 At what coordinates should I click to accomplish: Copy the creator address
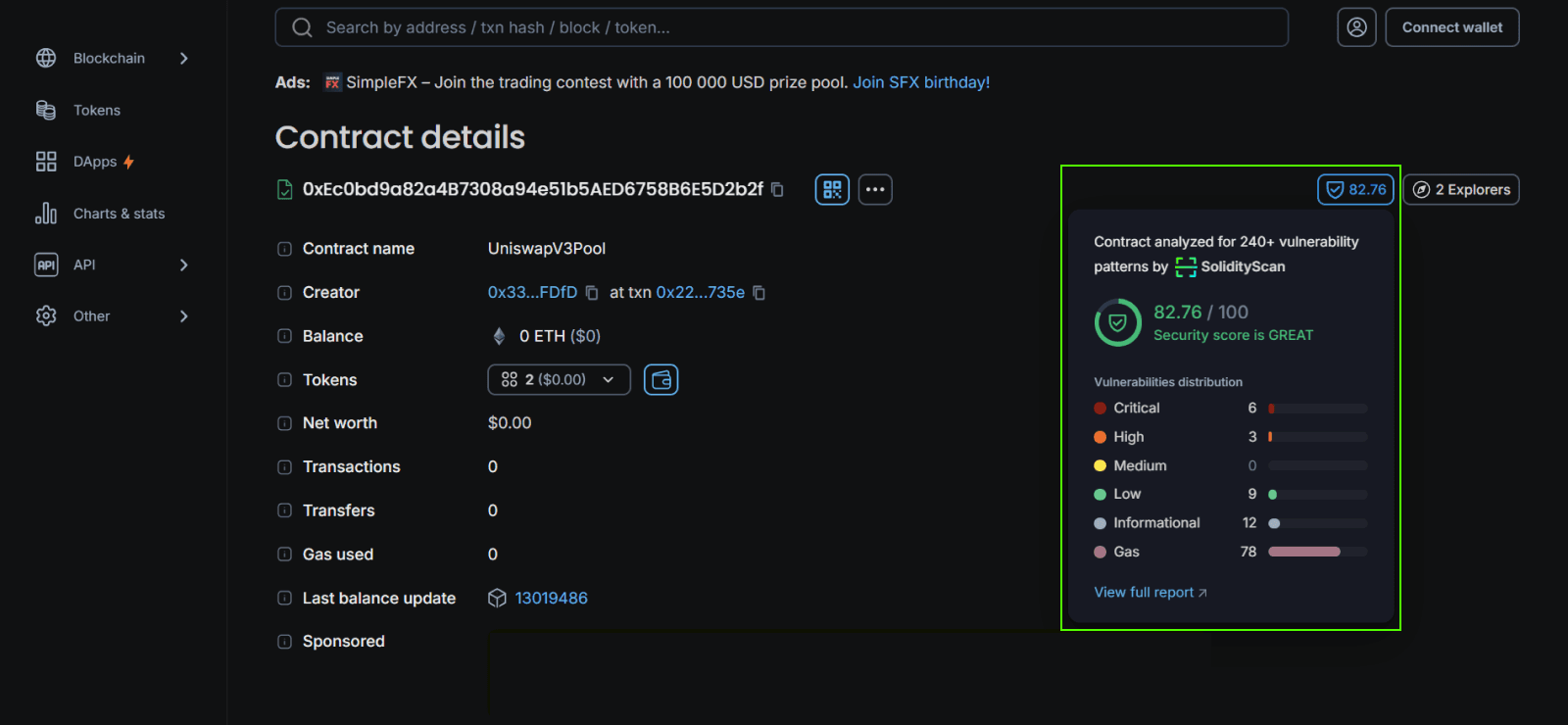point(592,293)
